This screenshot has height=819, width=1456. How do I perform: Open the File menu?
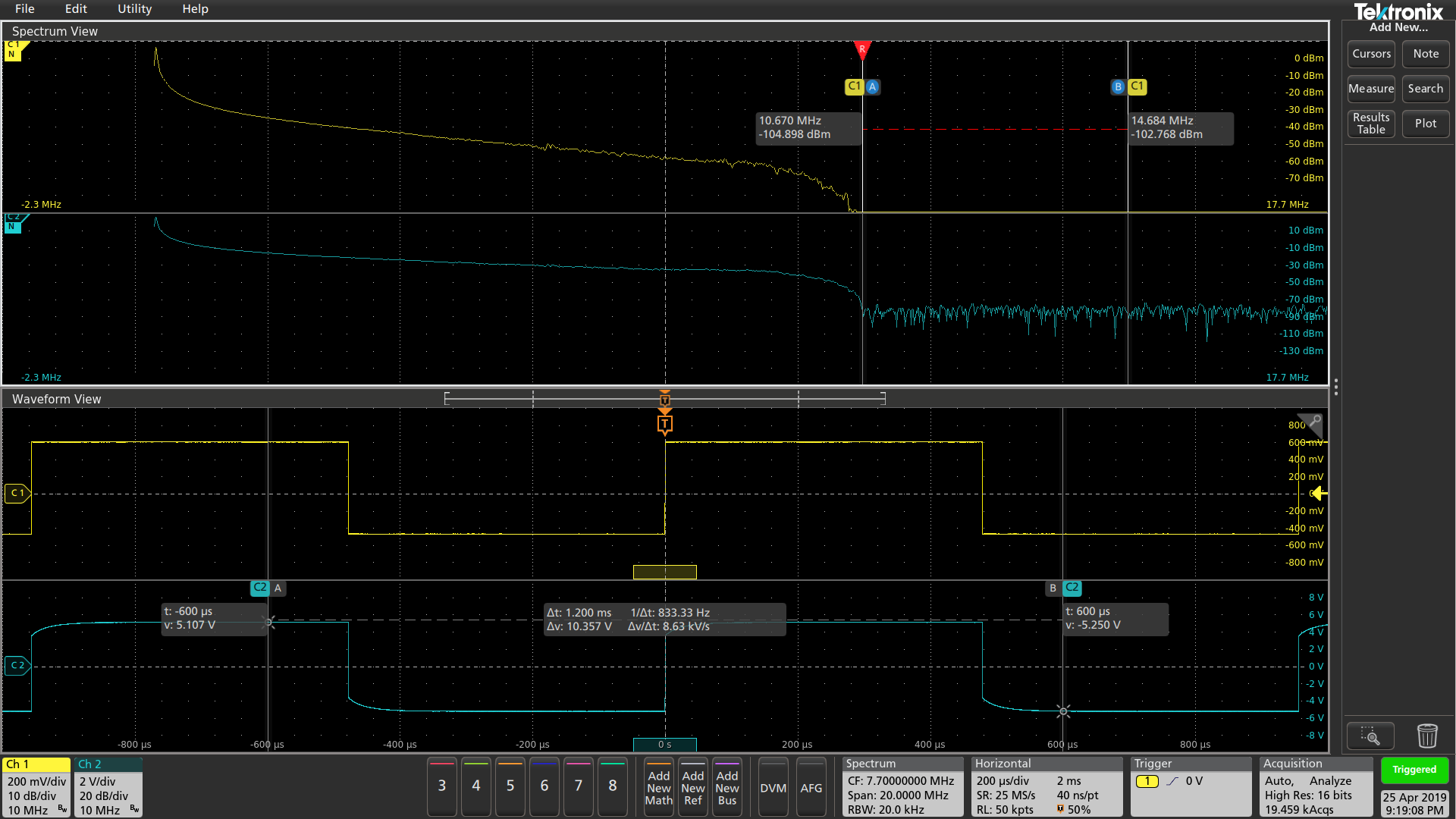pyautogui.click(x=24, y=9)
